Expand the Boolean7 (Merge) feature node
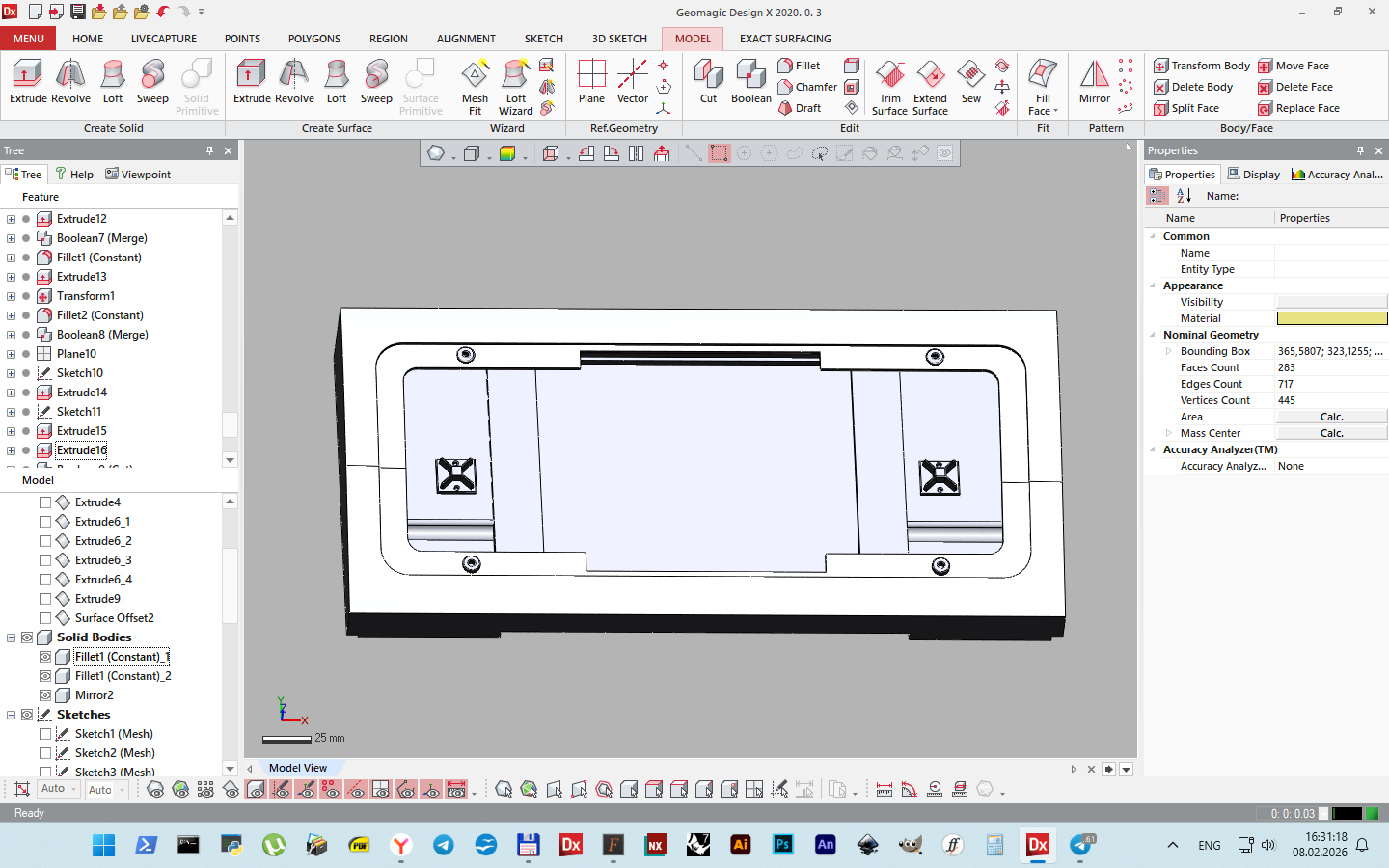The height and width of the screenshot is (868, 1389). pyautogui.click(x=11, y=238)
